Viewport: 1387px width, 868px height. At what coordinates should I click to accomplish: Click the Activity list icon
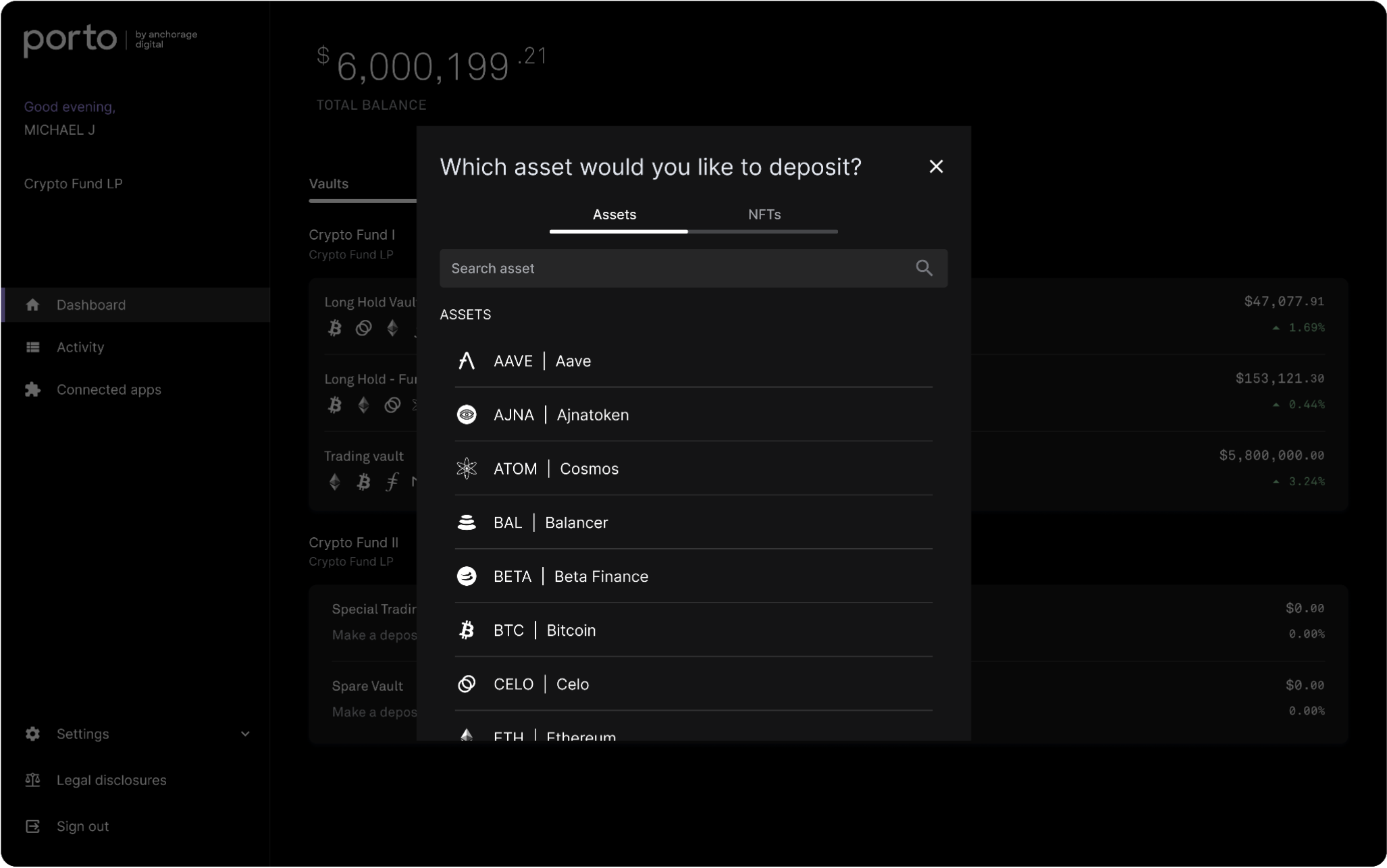coord(32,348)
